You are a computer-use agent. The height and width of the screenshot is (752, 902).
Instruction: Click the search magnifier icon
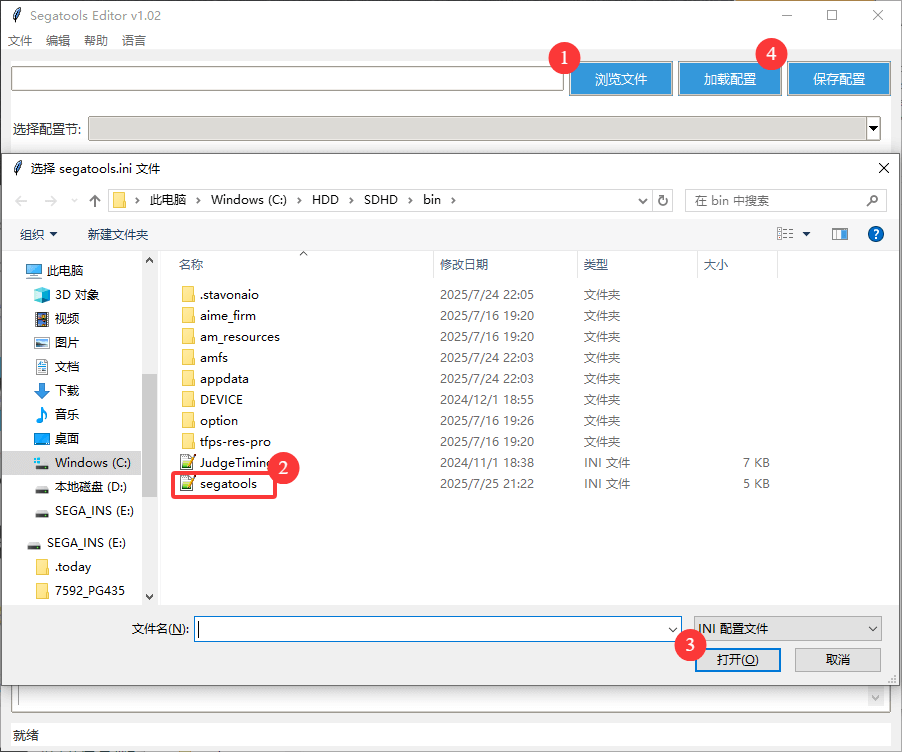click(x=872, y=200)
